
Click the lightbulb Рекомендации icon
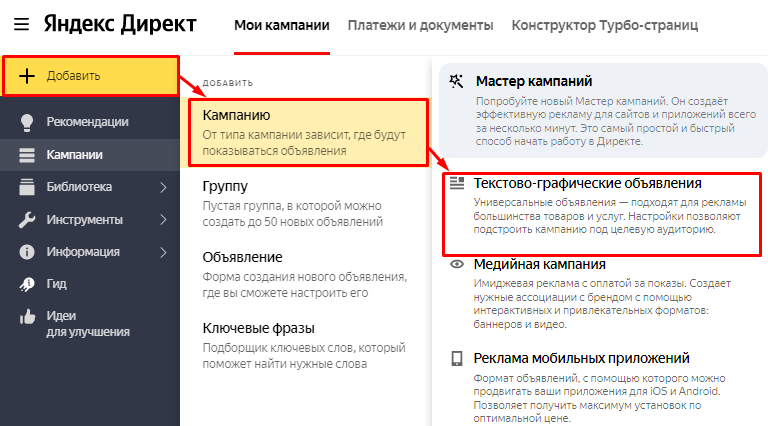tap(27, 122)
